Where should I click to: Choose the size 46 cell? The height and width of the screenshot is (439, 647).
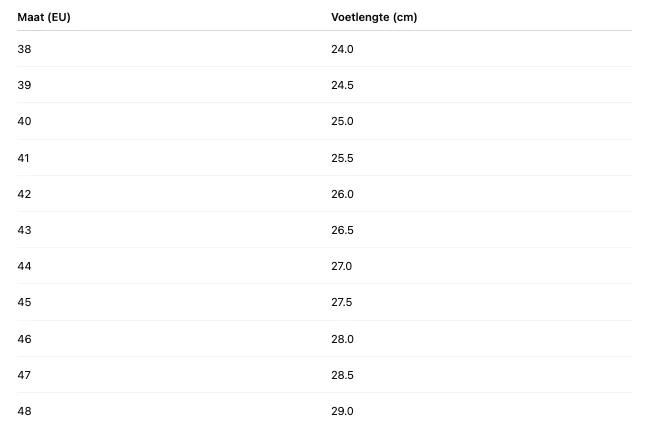25,339
